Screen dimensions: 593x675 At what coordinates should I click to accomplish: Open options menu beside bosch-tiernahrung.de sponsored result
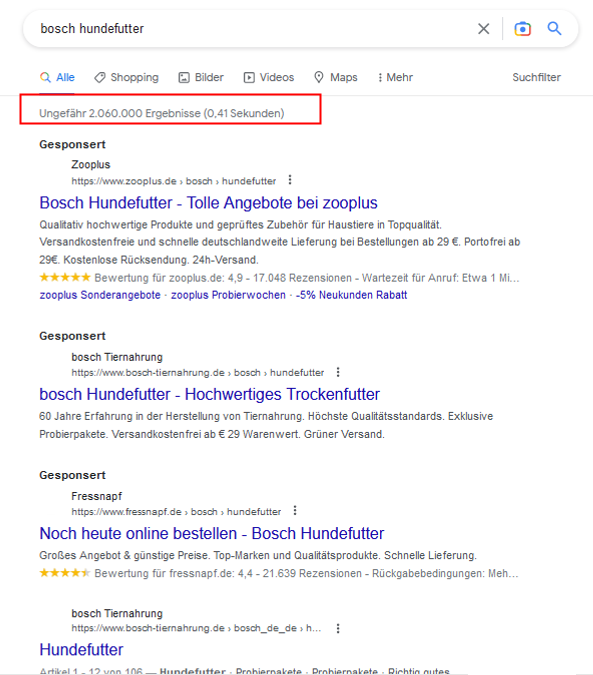(338, 372)
